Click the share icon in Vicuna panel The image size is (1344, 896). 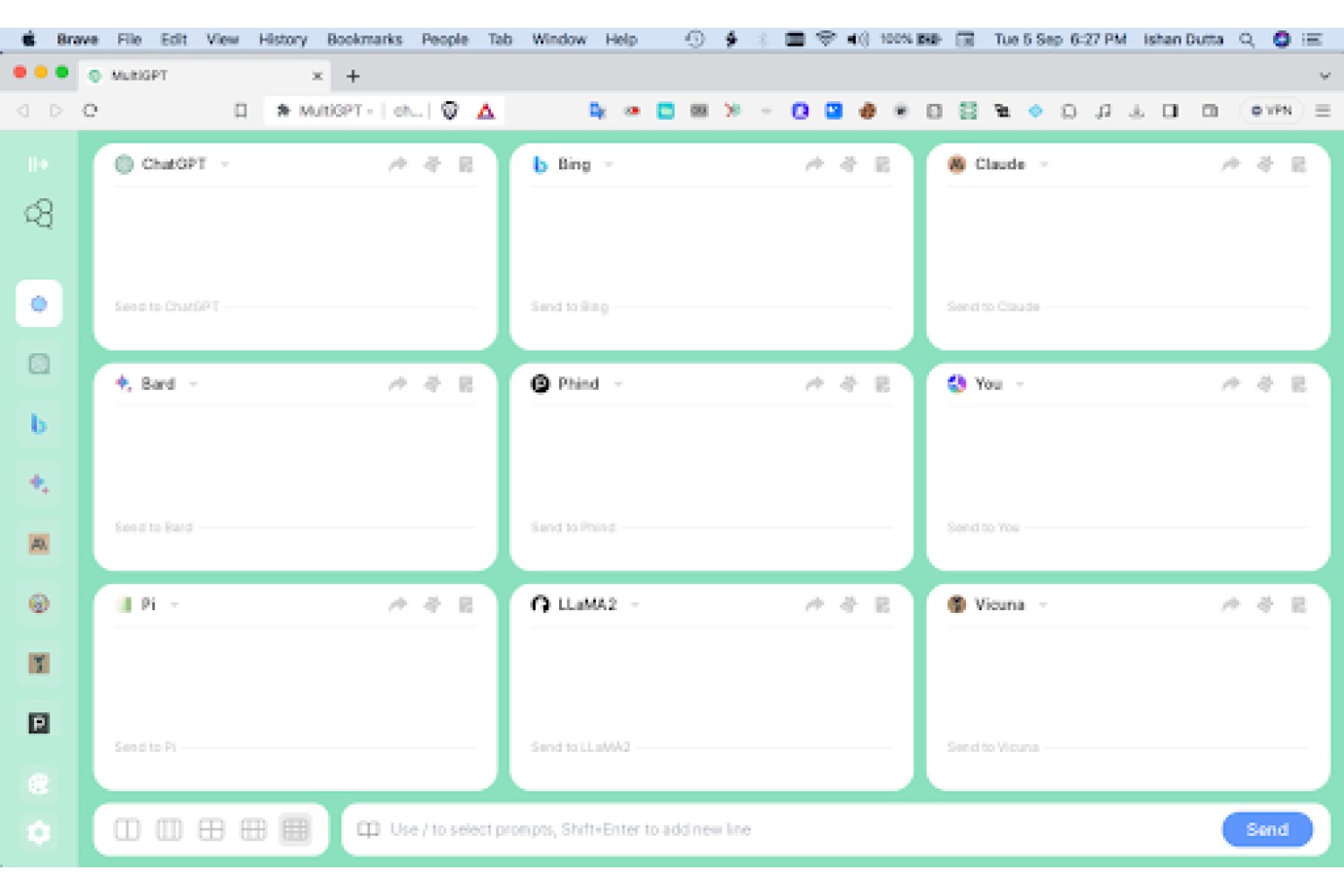coord(1231,605)
